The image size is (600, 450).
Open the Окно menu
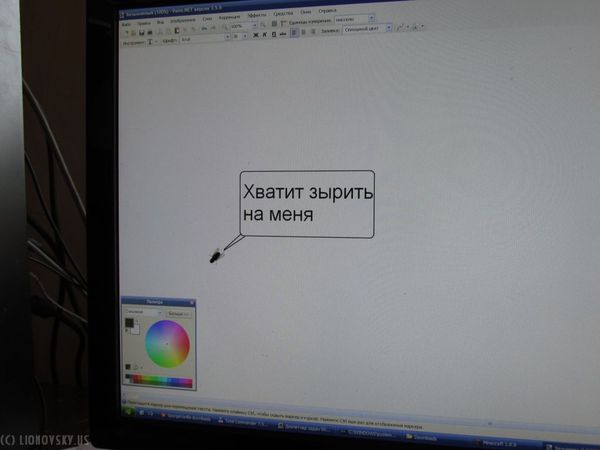click(x=305, y=12)
